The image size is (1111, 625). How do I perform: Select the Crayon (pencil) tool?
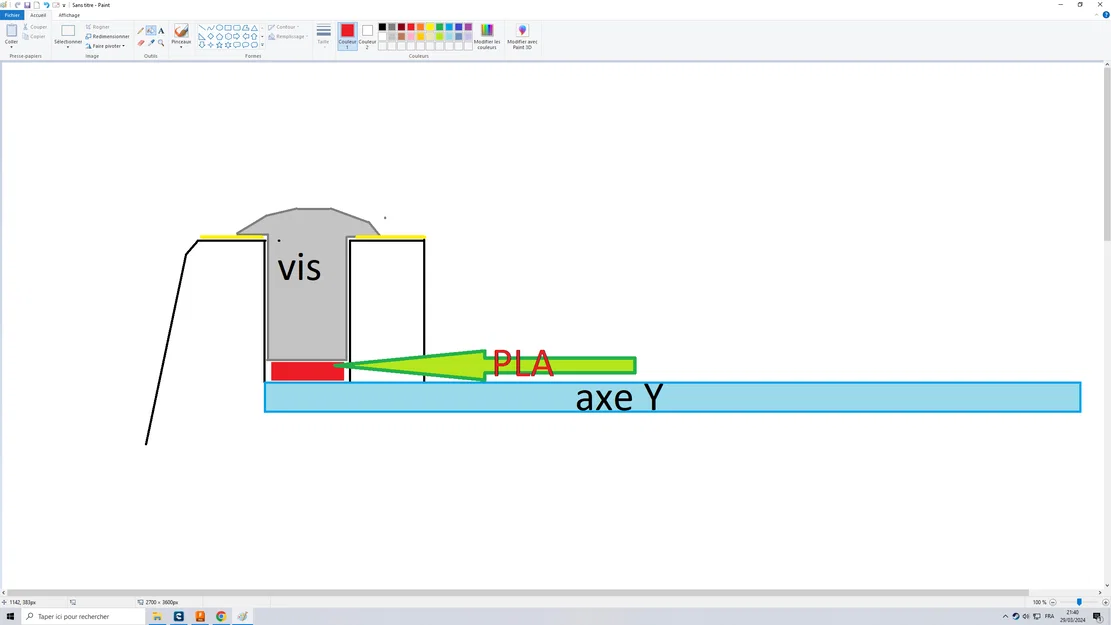[x=139, y=29]
